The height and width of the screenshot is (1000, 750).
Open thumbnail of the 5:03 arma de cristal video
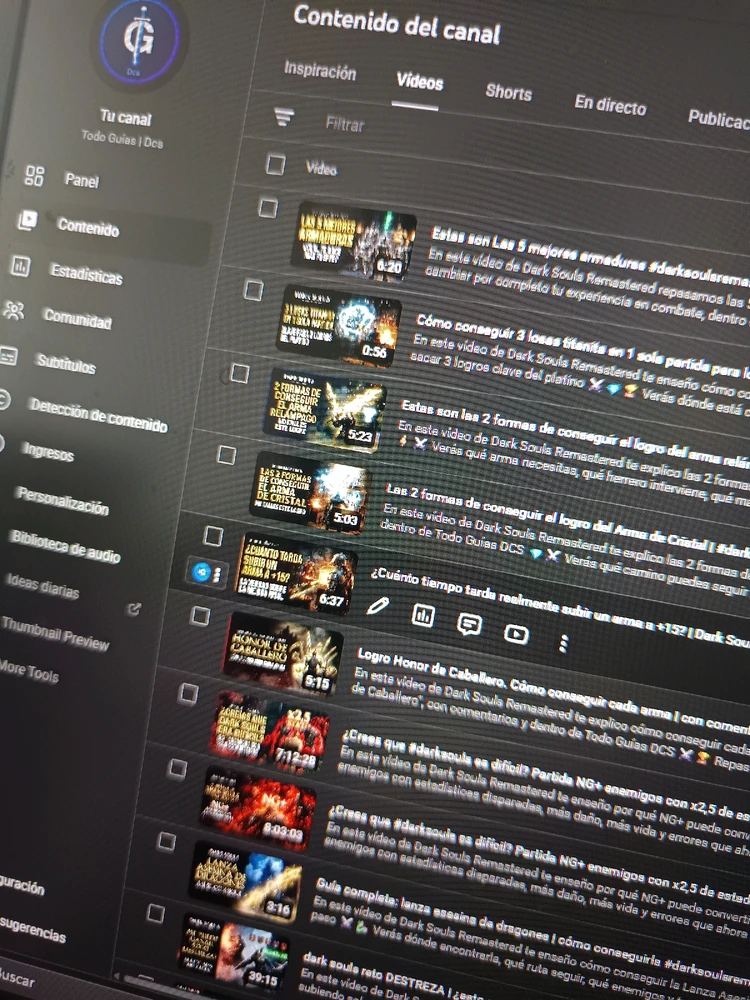pos(311,492)
